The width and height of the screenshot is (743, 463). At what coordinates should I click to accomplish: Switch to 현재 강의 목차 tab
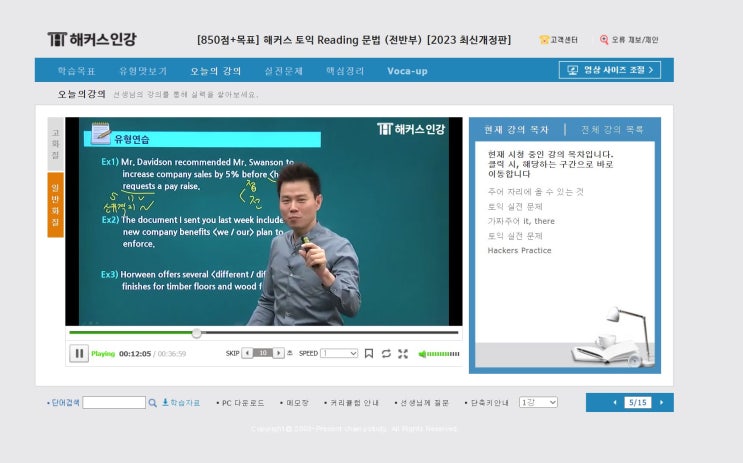pos(516,129)
